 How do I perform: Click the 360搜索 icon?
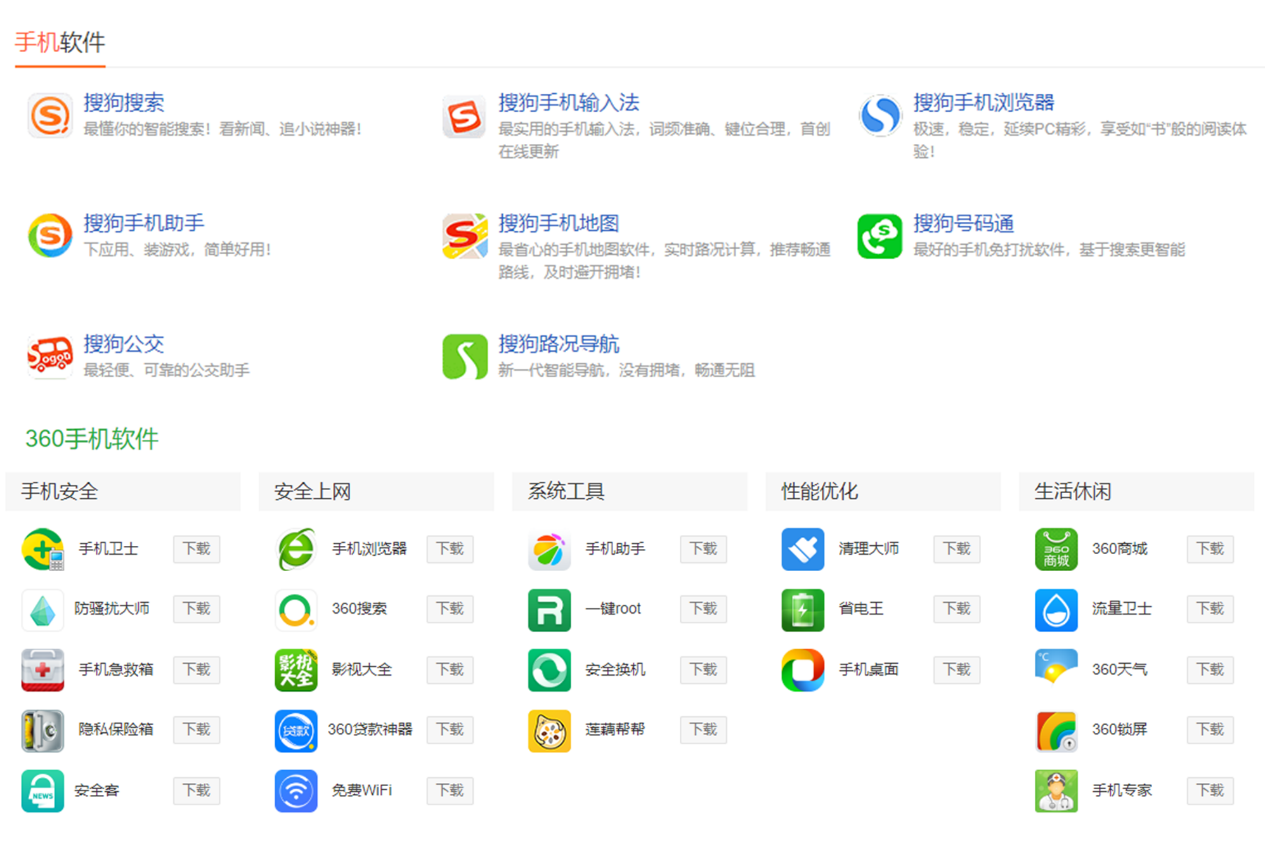click(296, 609)
